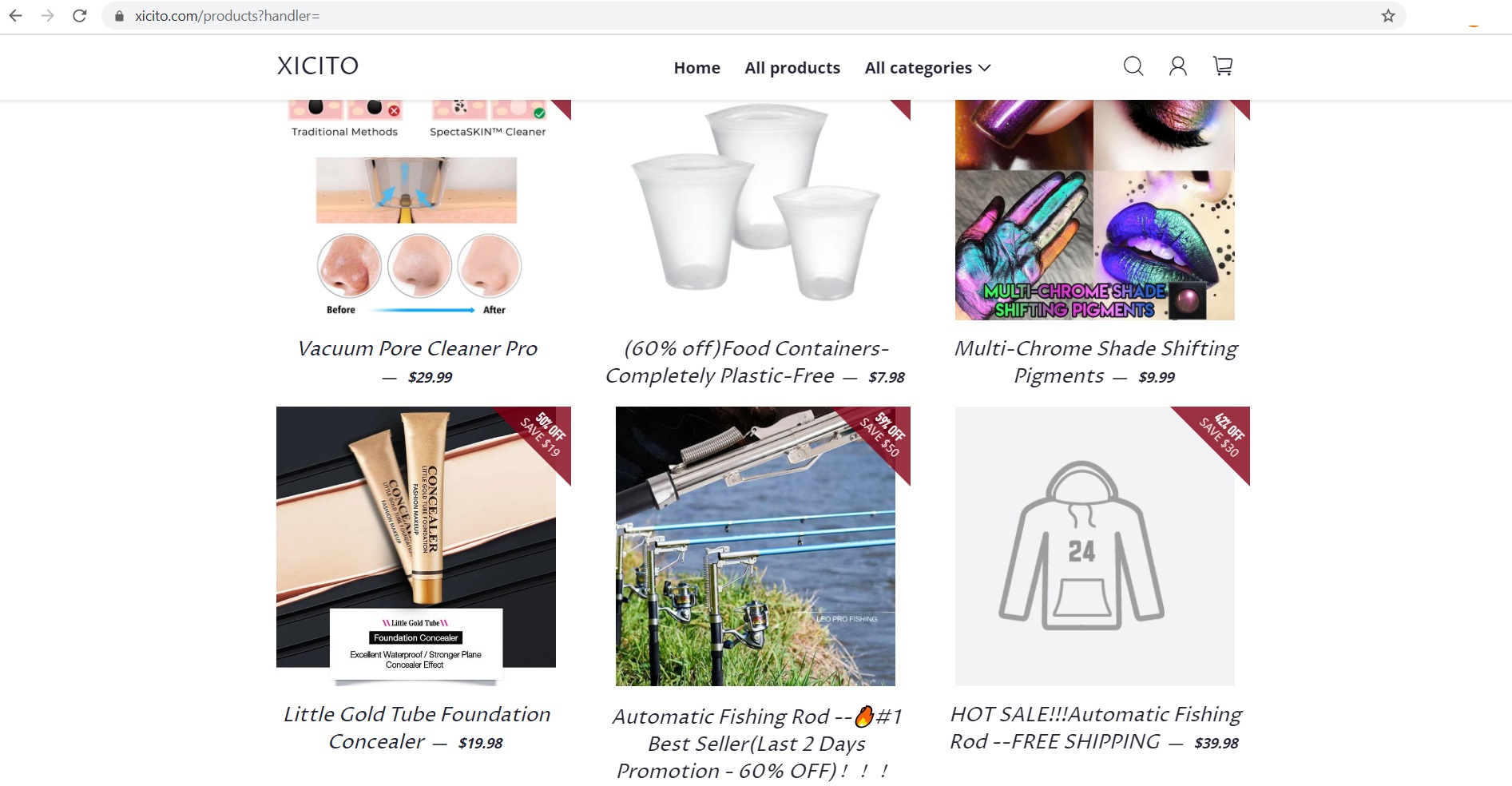The height and width of the screenshot is (786, 1512).
Task: Open the user account icon
Action: click(x=1178, y=66)
